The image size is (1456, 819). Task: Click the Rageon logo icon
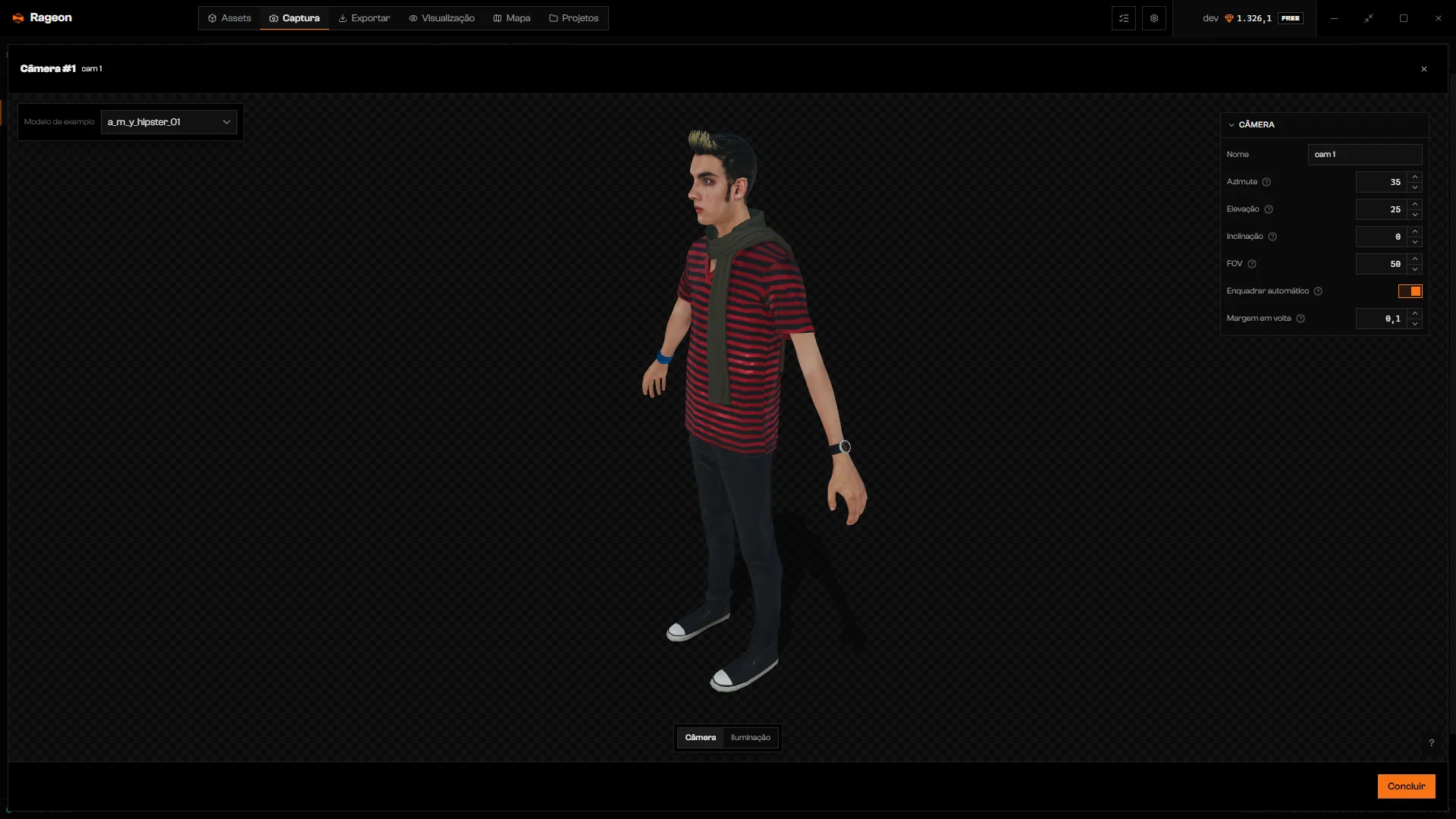pyautogui.click(x=18, y=18)
